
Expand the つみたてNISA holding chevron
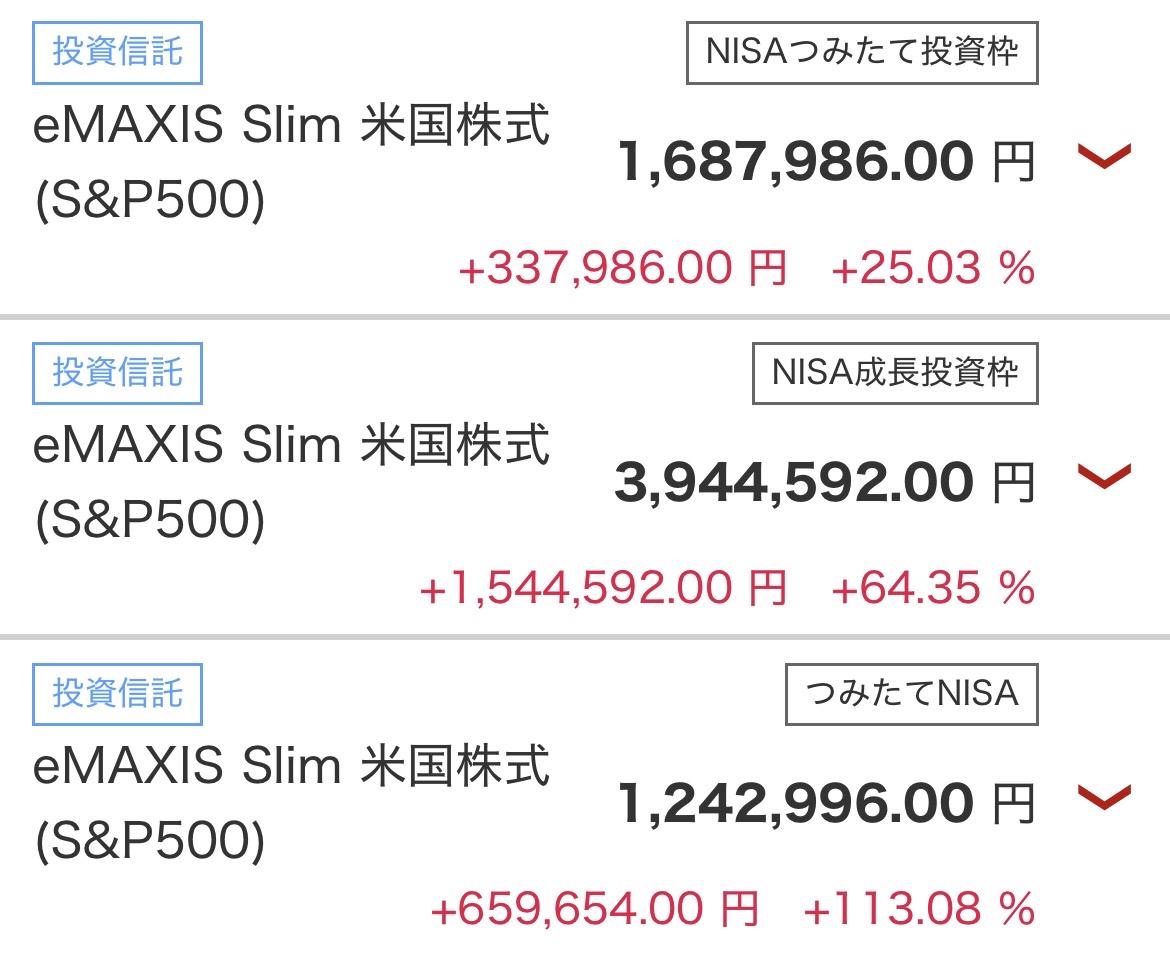(1103, 797)
